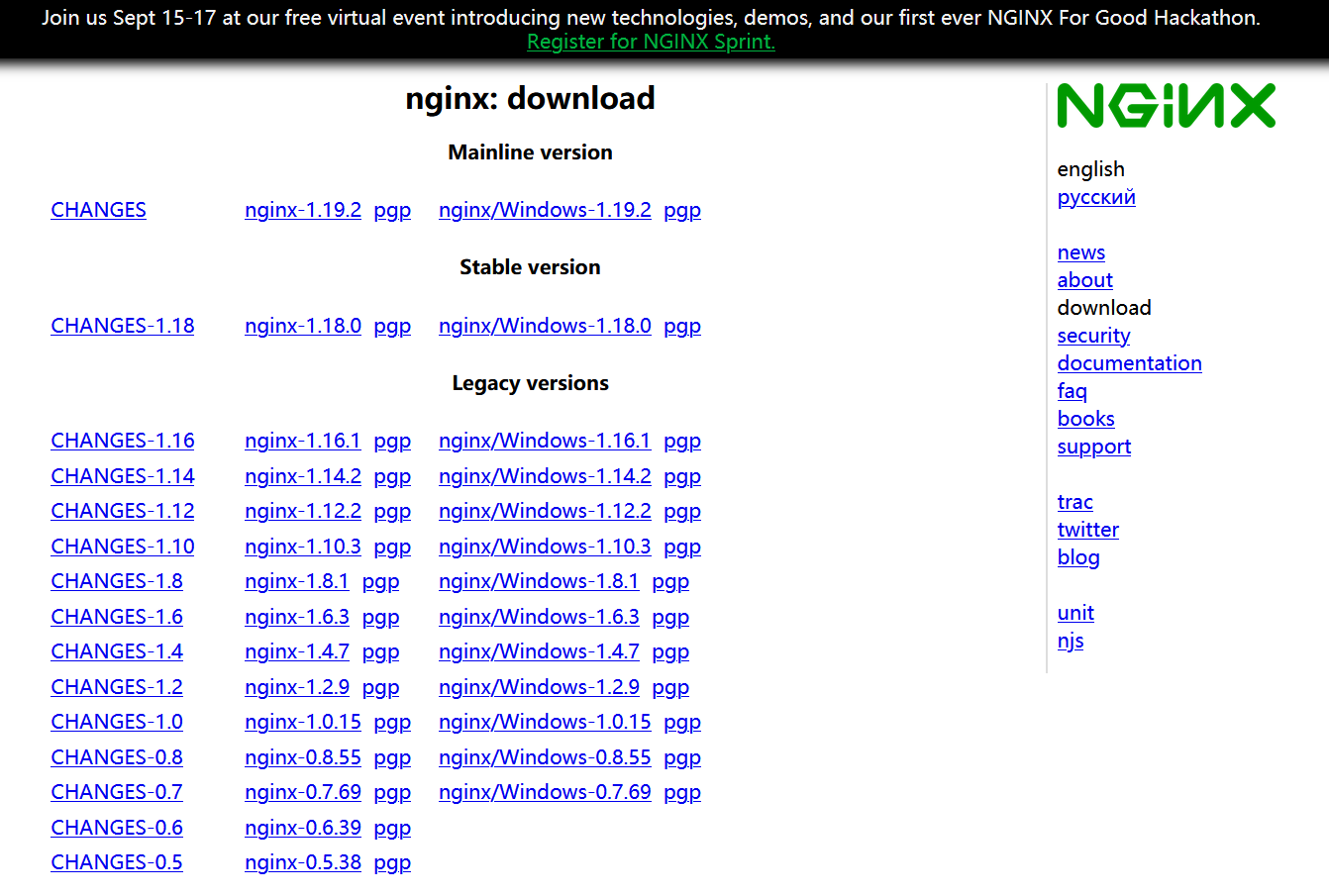
Task: Download nginx-1.19.2 source
Action: [303, 210]
